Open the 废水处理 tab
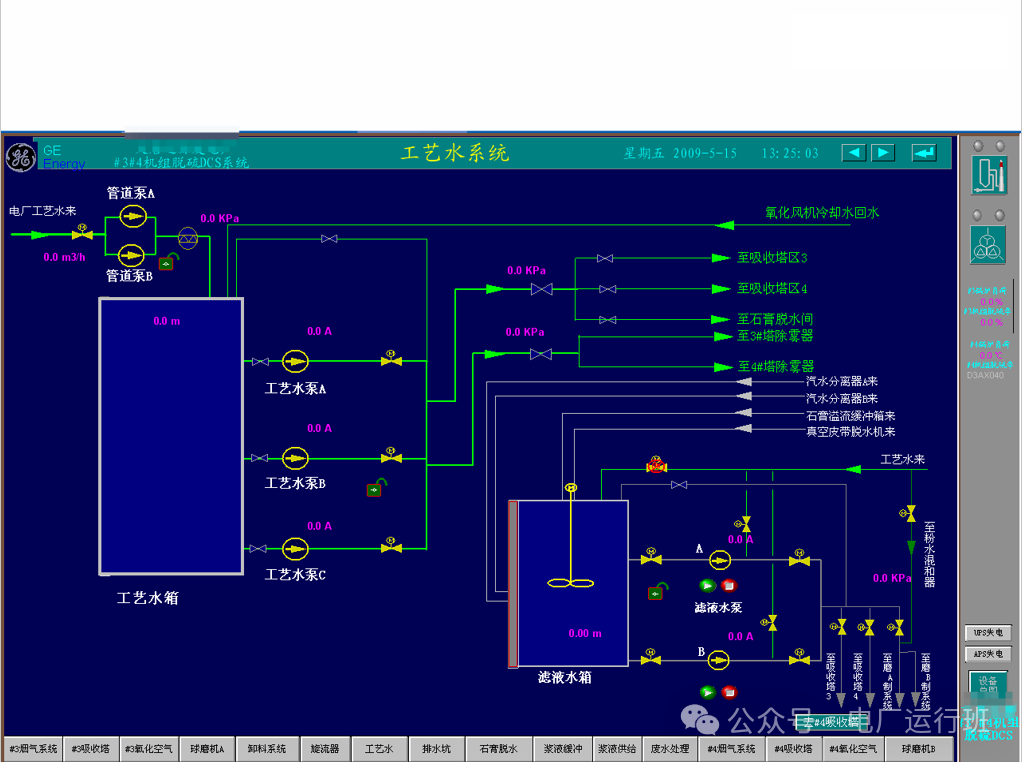This screenshot has width=1022, height=762. pos(670,748)
